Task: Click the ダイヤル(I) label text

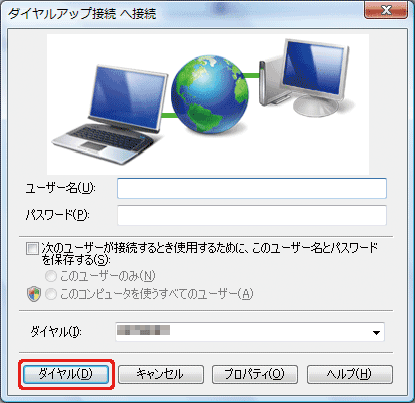Action: click(56, 332)
